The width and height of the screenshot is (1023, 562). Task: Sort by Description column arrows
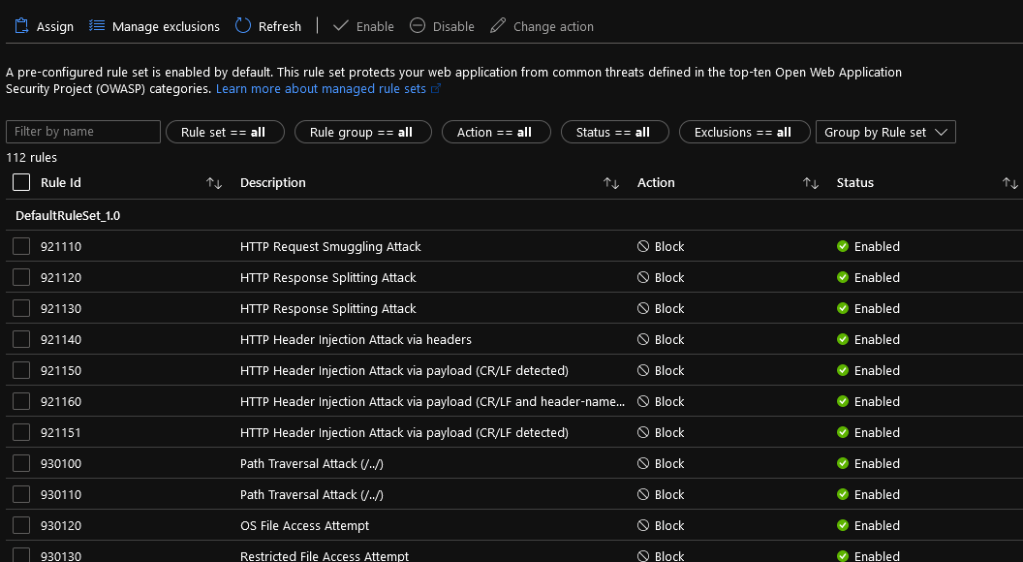611,183
